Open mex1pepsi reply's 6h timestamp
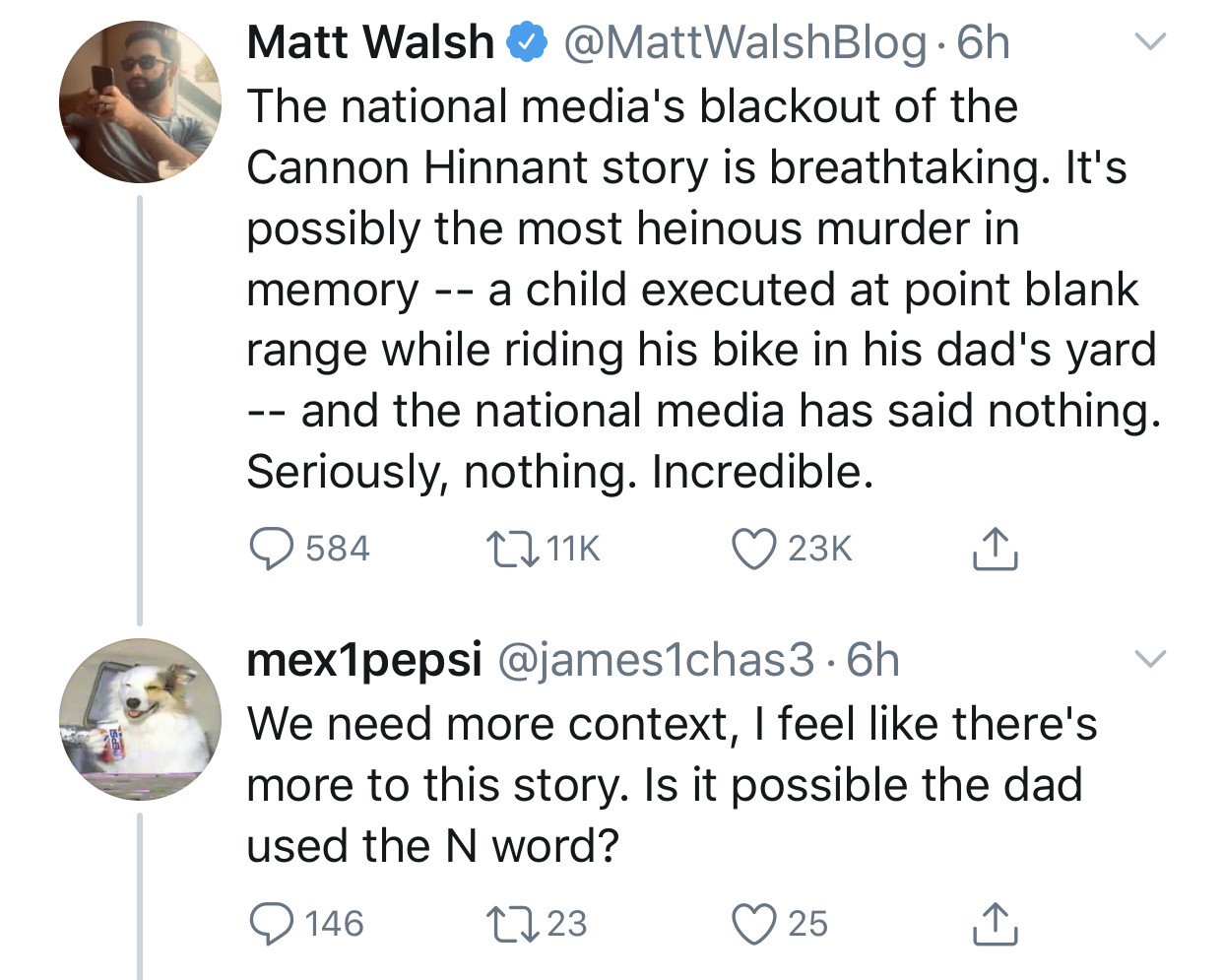This screenshot has height=980, width=1223. [873, 660]
